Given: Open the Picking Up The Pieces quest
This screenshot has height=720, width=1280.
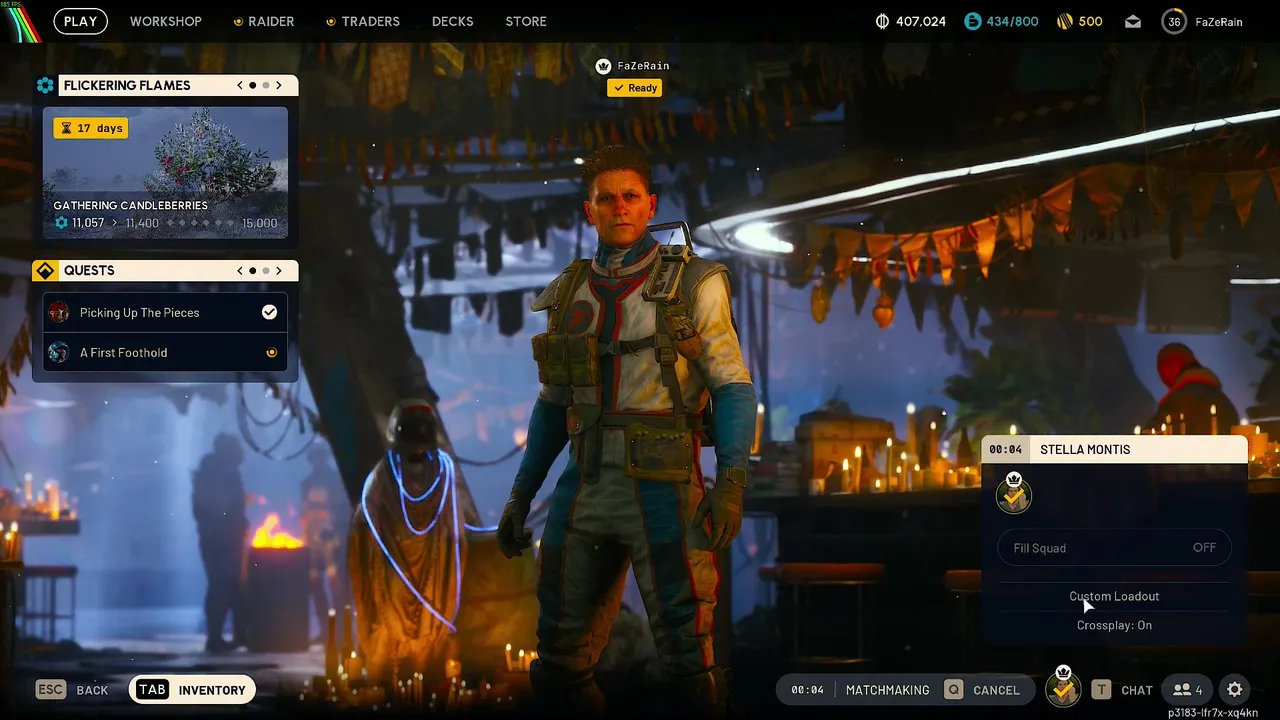Looking at the screenshot, I should coord(165,312).
